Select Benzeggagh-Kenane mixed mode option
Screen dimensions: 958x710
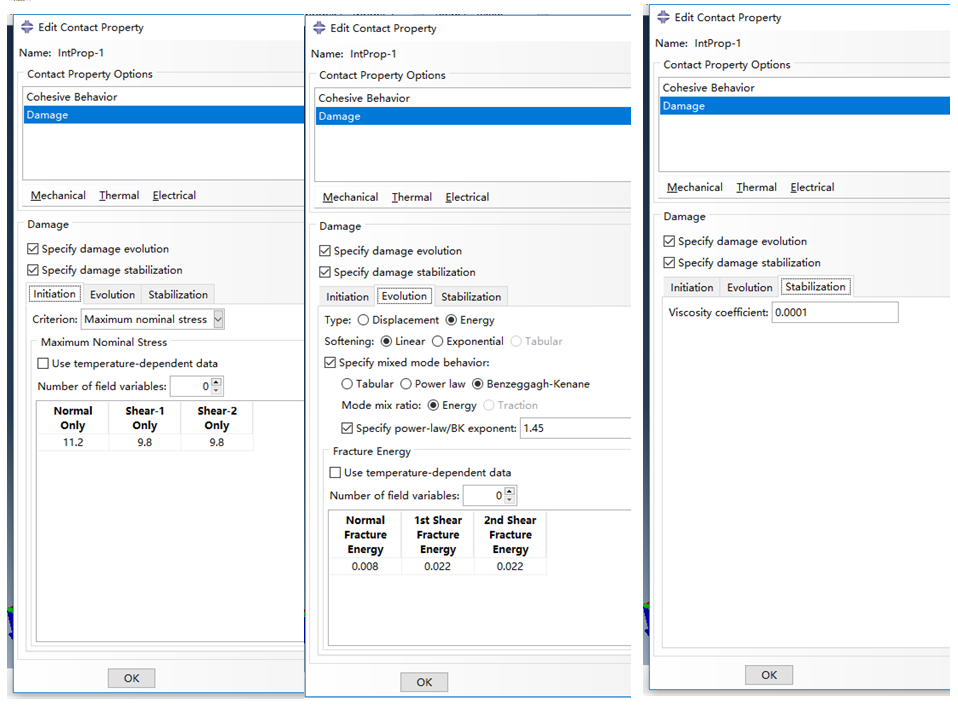click(478, 384)
